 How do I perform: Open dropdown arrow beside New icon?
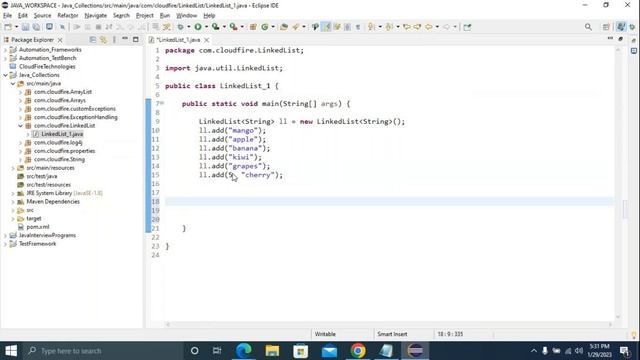coord(16,27)
